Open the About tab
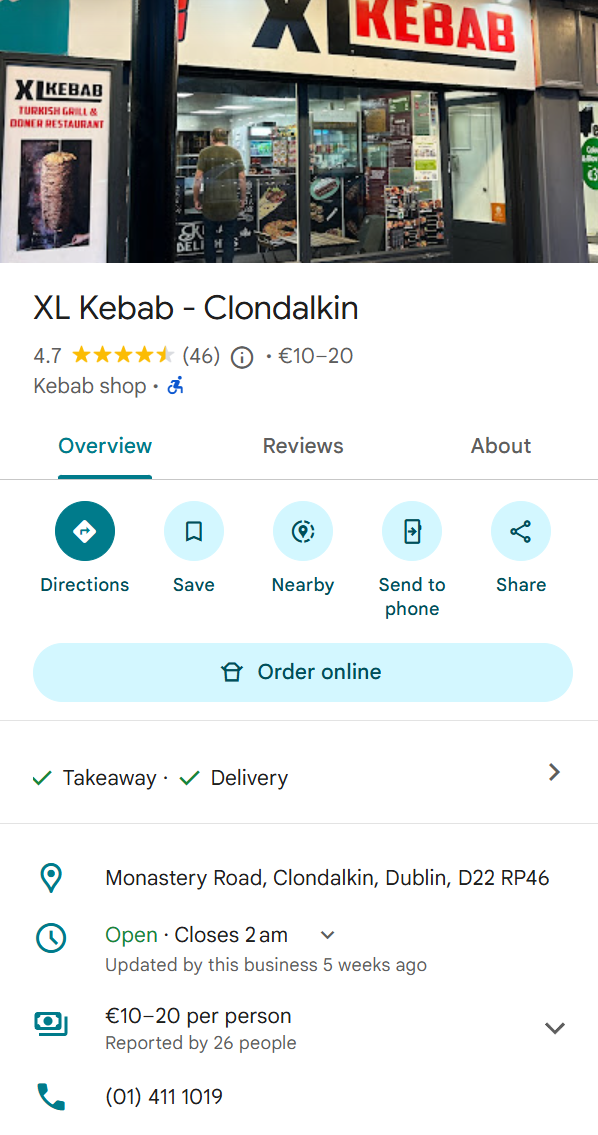 [501, 446]
